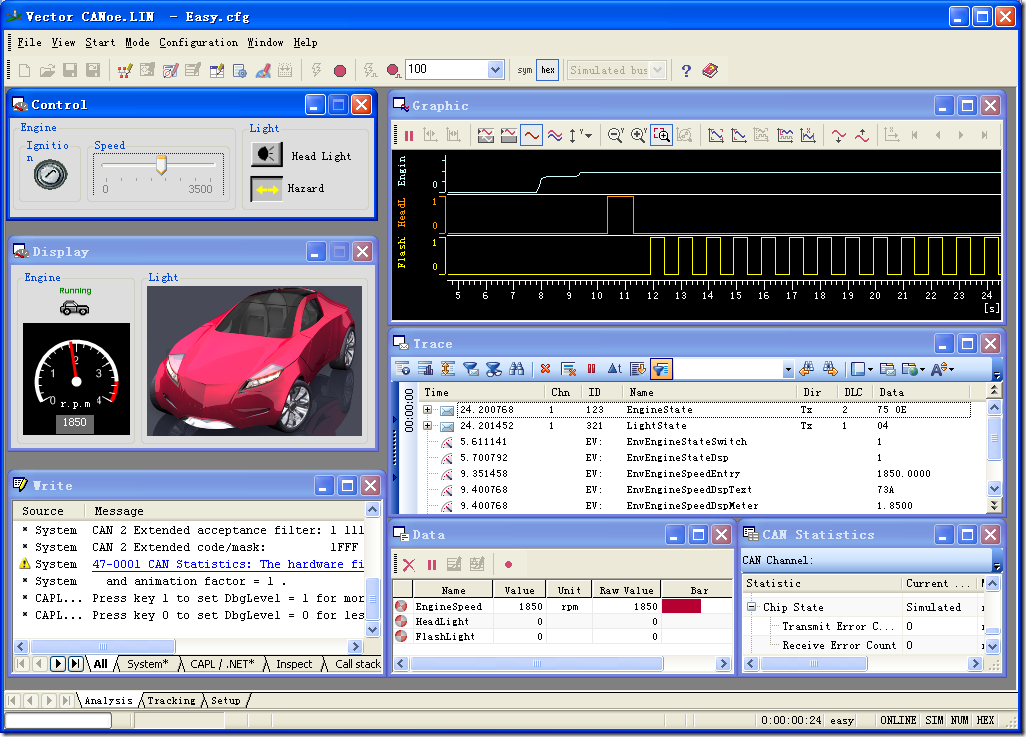Click the binoculars search icon in Trace toolbar
Screen dimensions: 1026x737
tap(516, 369)
